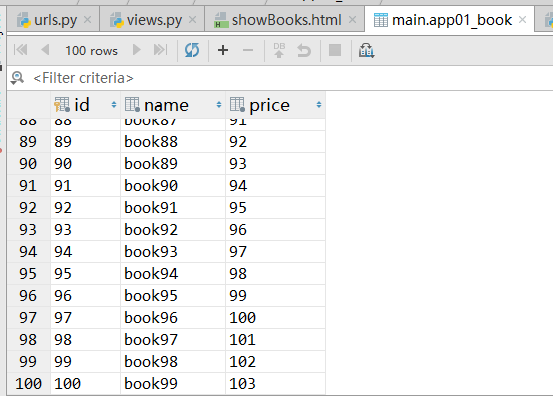
Task: Click the stop square icon
Action: tap(335, 50)
